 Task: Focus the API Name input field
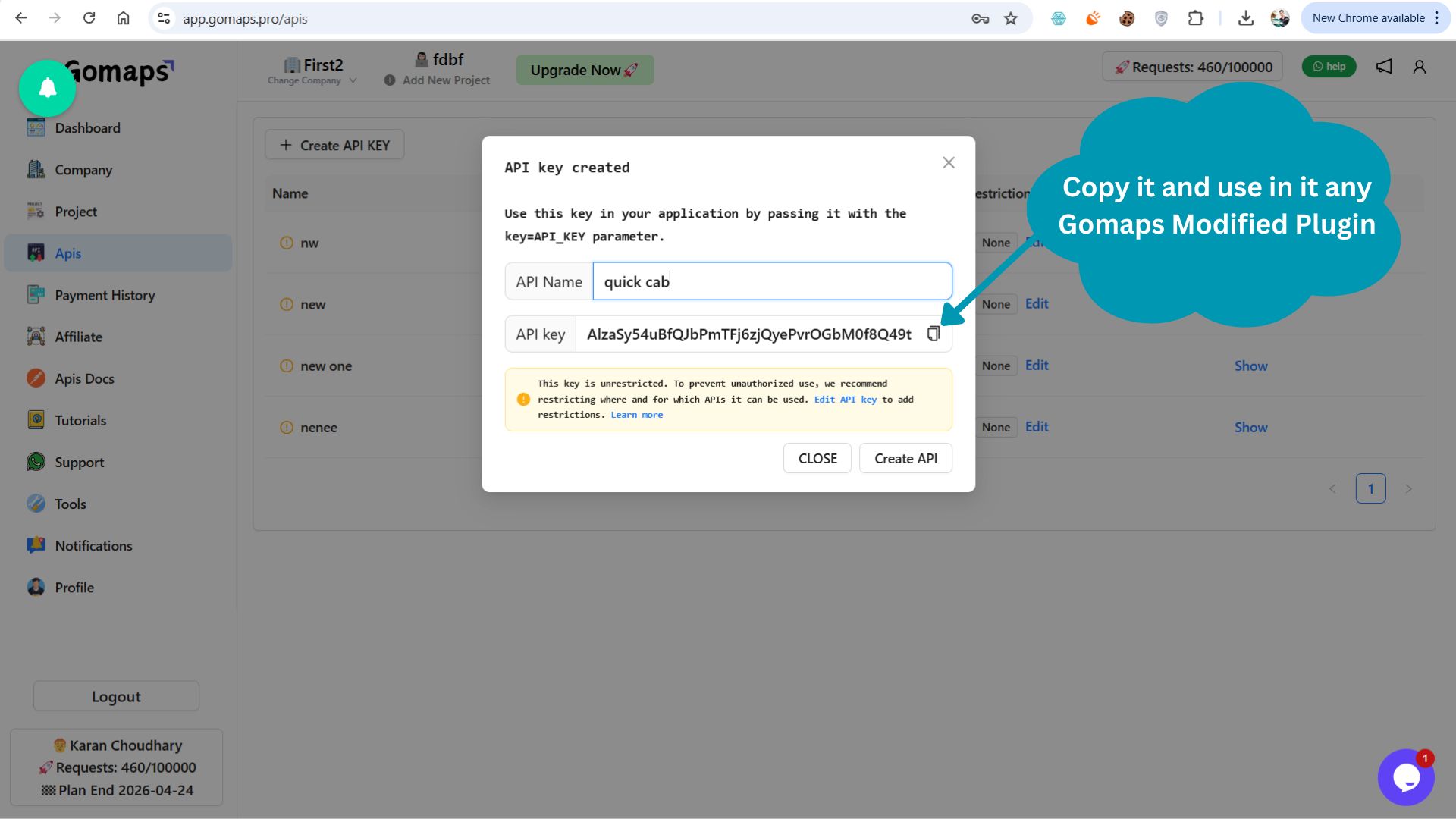coord(772,281)
